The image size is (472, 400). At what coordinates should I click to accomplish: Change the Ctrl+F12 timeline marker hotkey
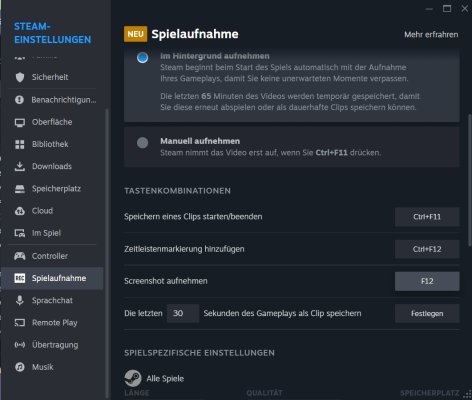[x=427, y=249]
